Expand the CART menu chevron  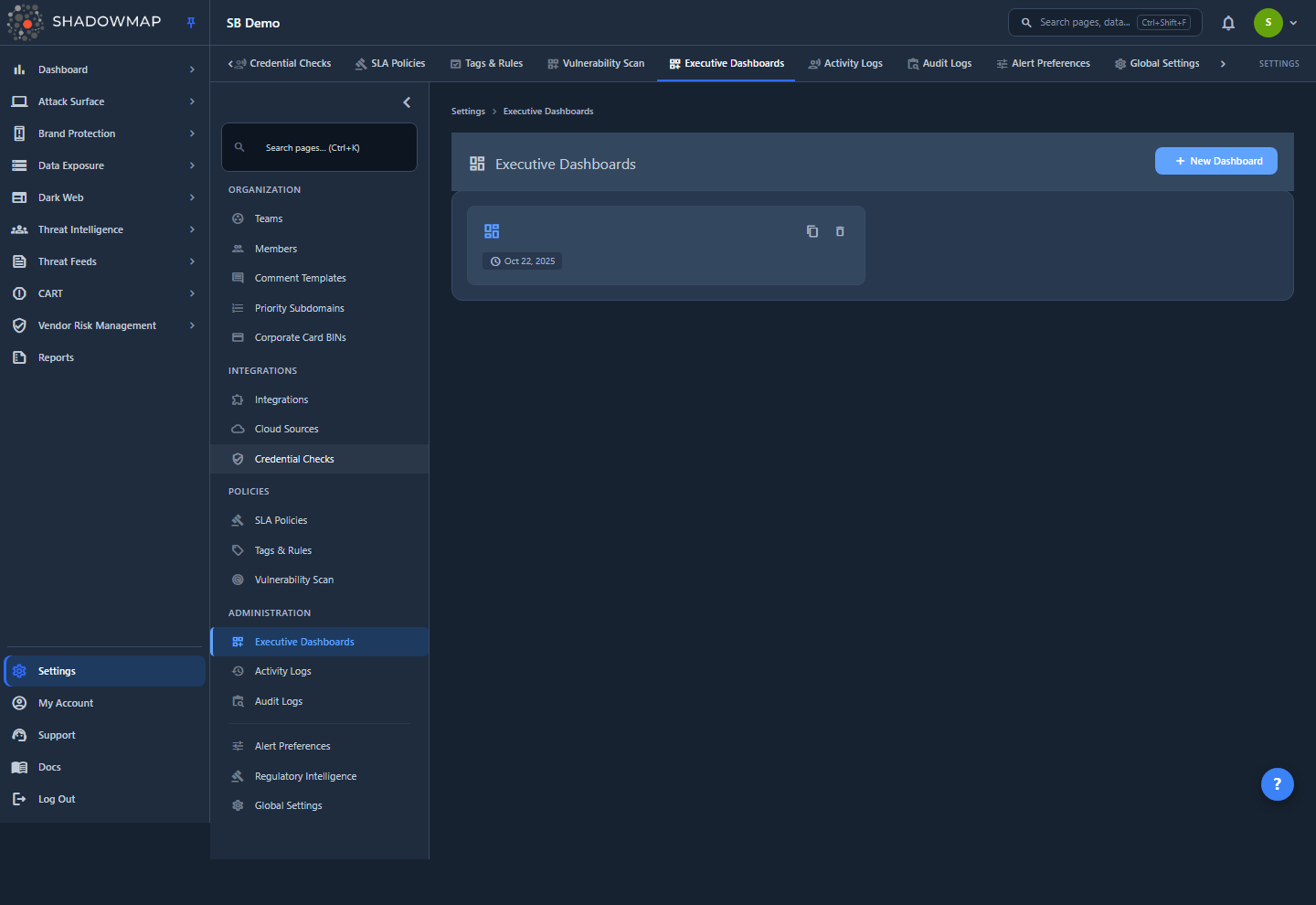(x=192, y=293)
